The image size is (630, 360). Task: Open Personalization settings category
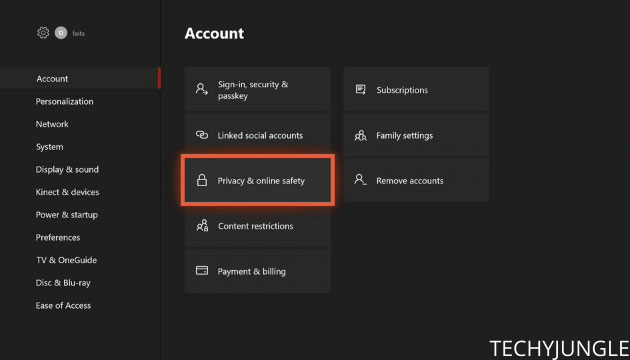click(x=64, y=102)
